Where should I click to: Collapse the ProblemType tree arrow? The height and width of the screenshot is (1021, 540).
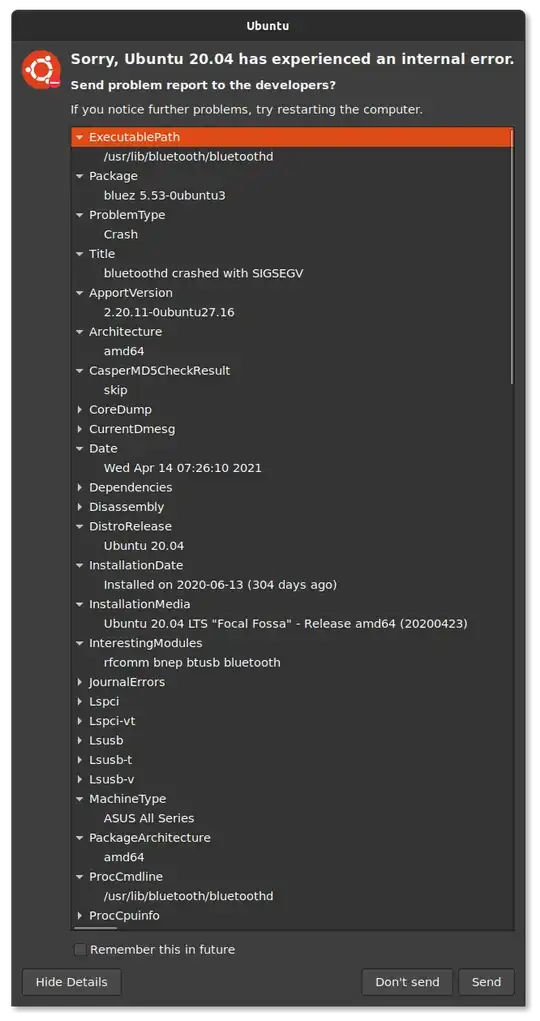pos(79,215)
